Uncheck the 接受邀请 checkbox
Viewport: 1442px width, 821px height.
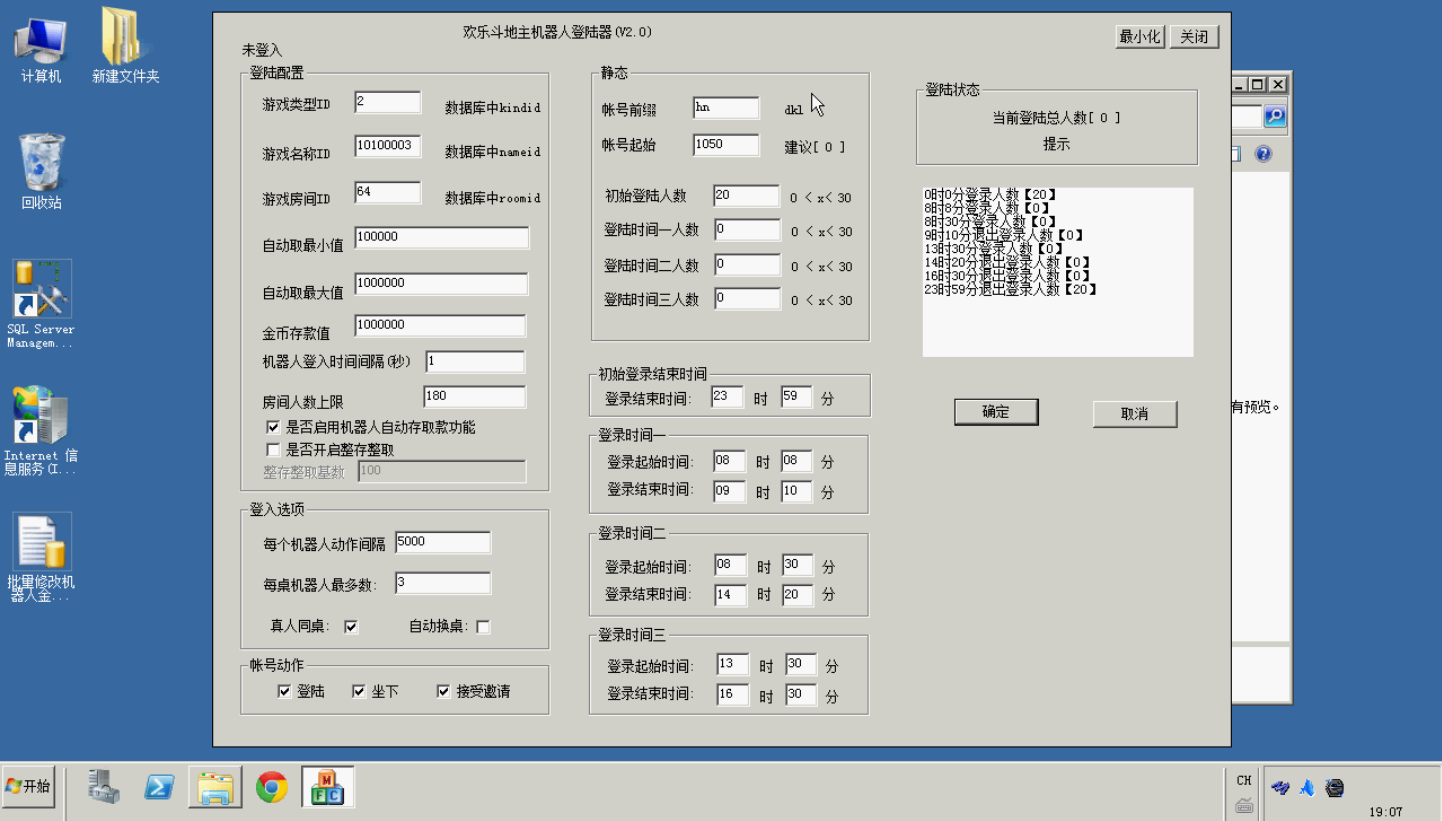(444, 691)
